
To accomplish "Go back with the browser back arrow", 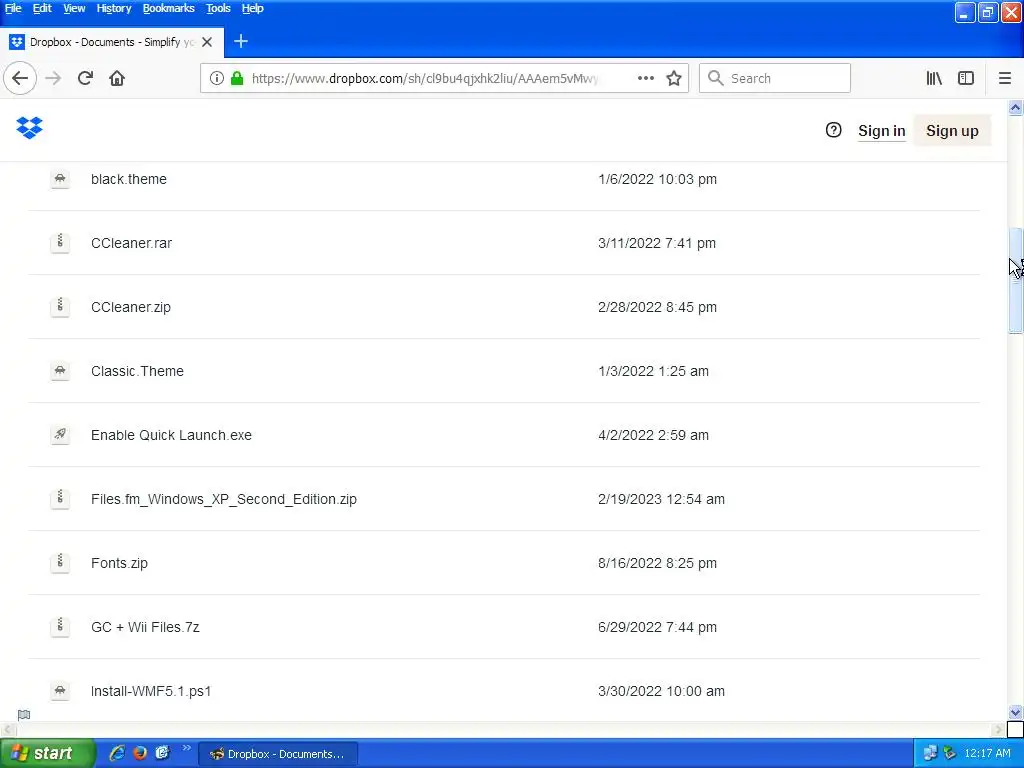I will 20,78.
